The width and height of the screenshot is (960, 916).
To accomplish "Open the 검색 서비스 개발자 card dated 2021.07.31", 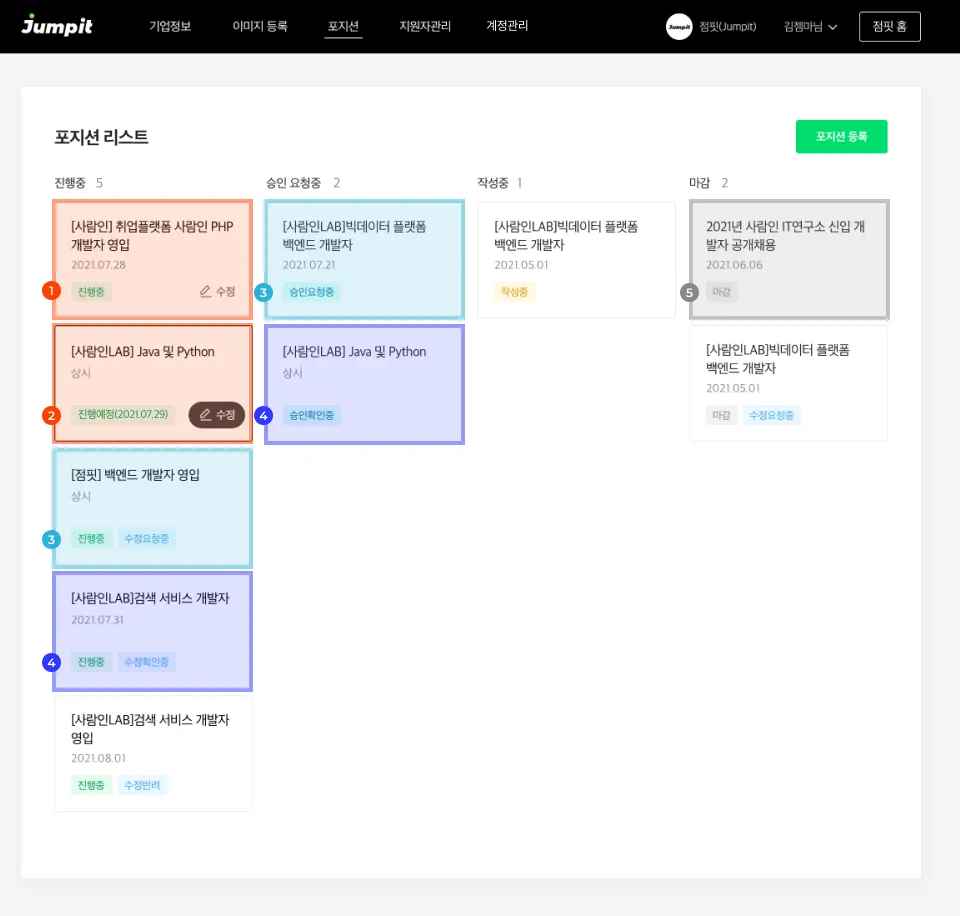I will coord(152,631).
